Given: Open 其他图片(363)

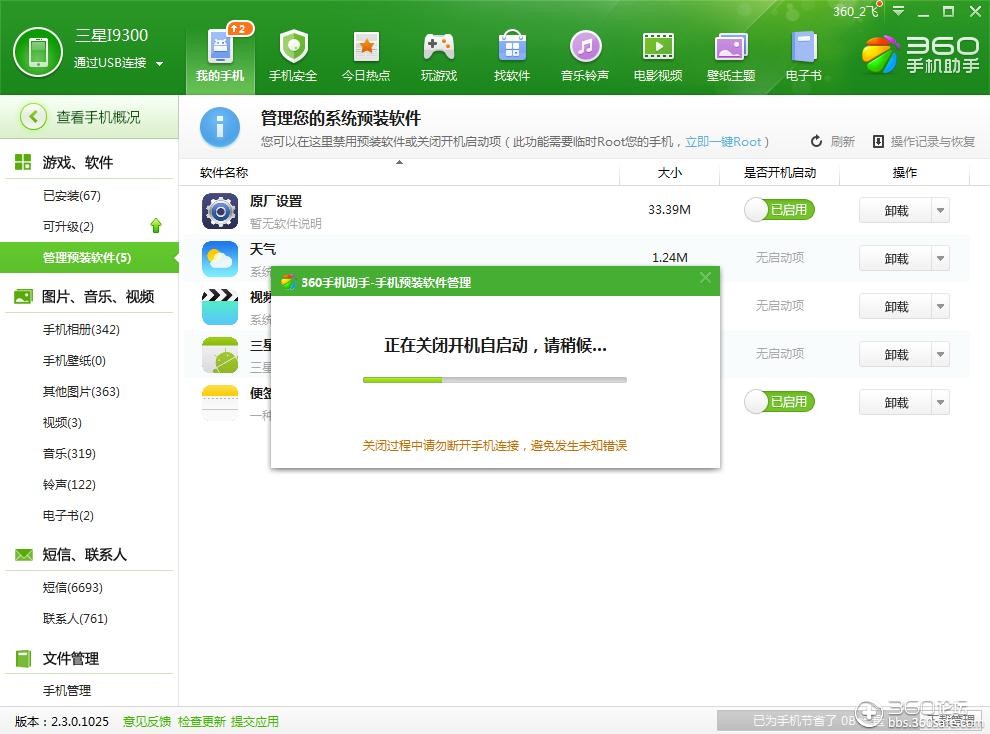Looking at the screenshot, I should (81, 391).
